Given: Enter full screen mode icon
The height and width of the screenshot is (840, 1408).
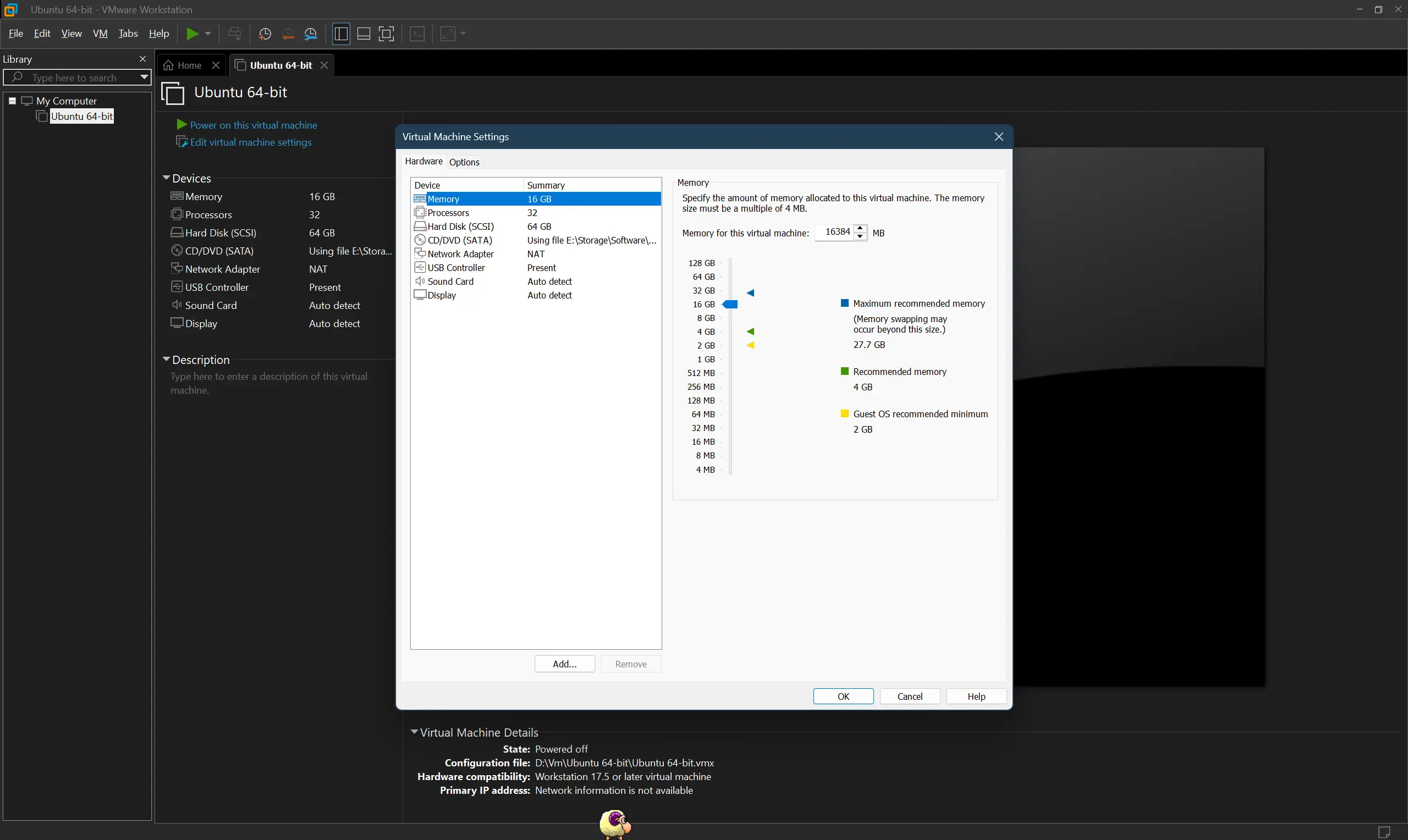Looking at the screenshot, I should pyautogui.click(x=386, y=34).
